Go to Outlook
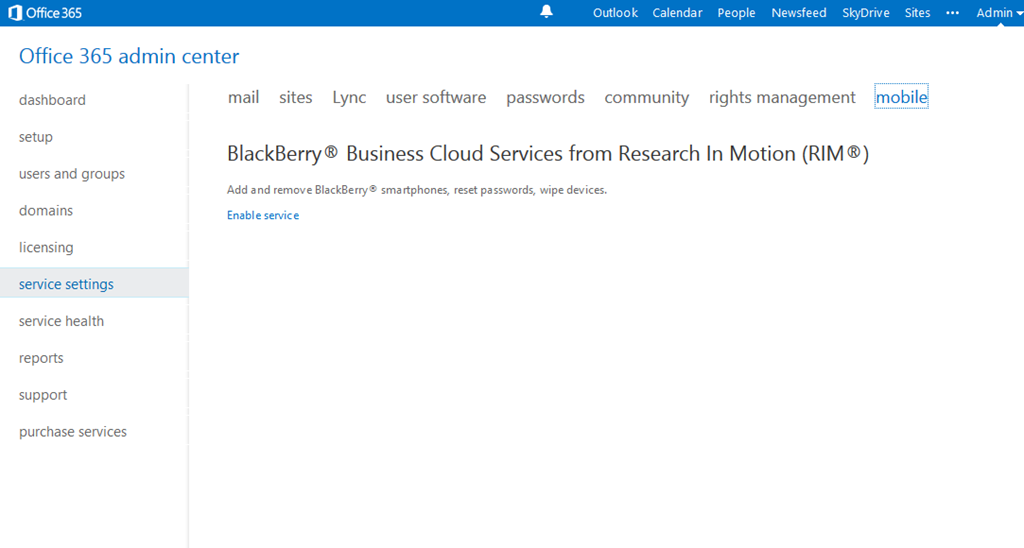Image resolution: width=1024 pixels, height=548 pixels. click(x=615, y=13)
